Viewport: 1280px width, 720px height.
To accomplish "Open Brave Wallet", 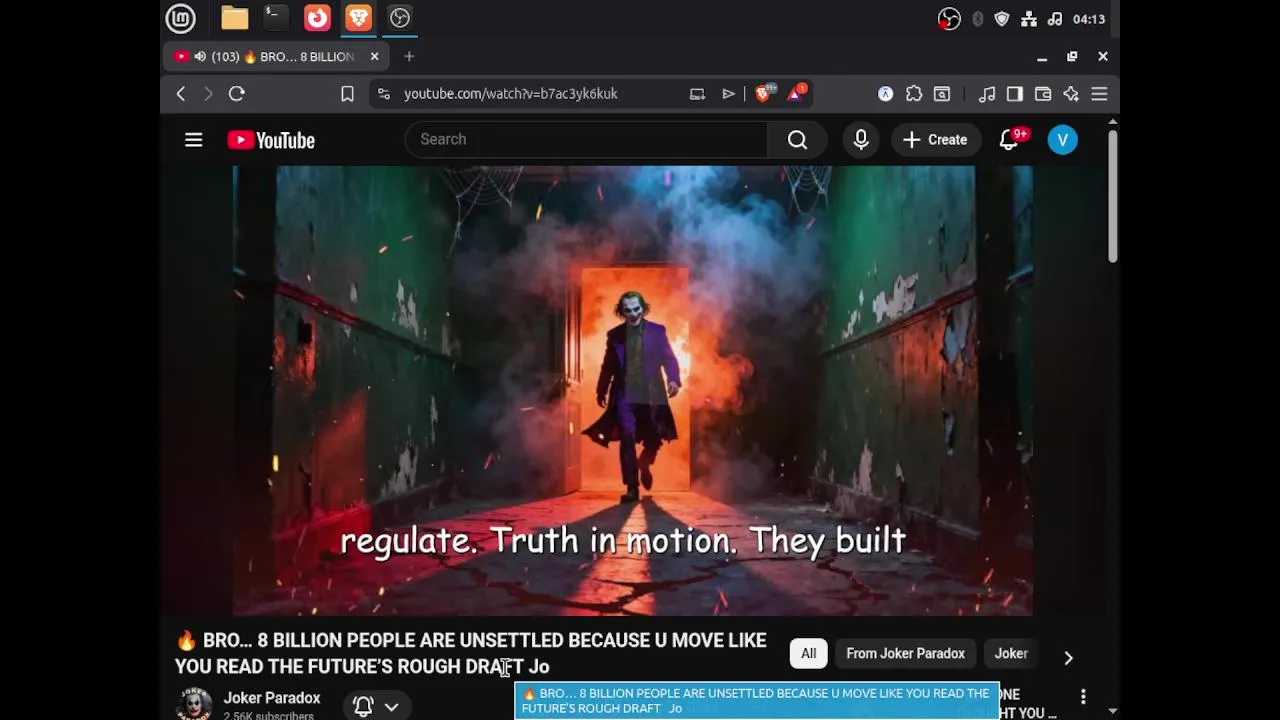I will tap(1043, 94).
